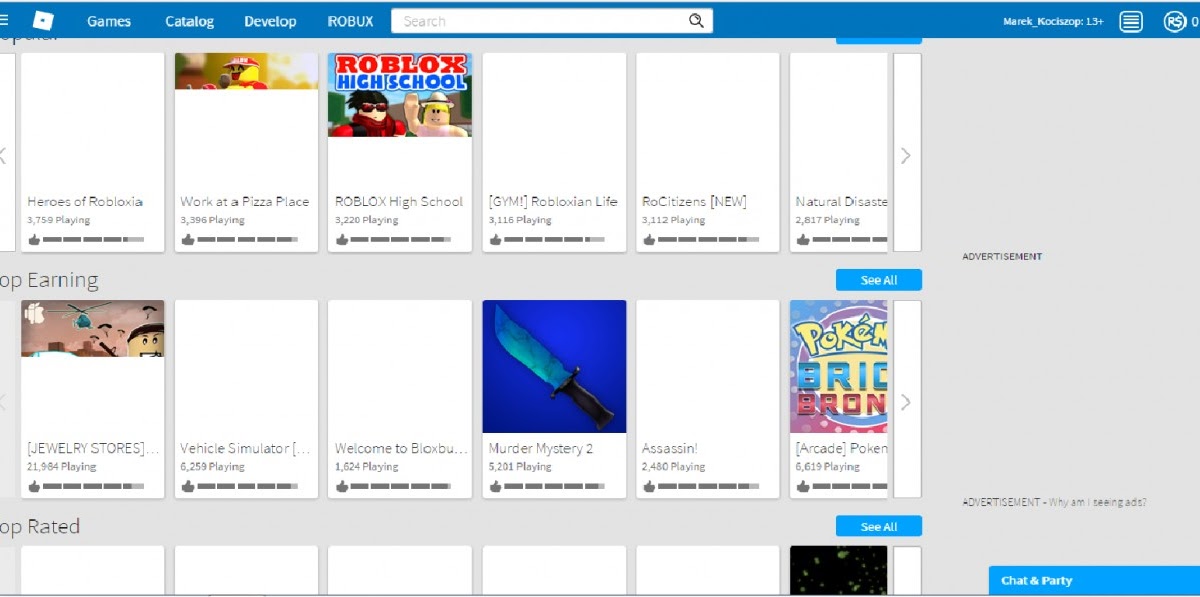1200x597 pixels.
Task: Click See All for Top Rated
Action: tap(879, 527)
